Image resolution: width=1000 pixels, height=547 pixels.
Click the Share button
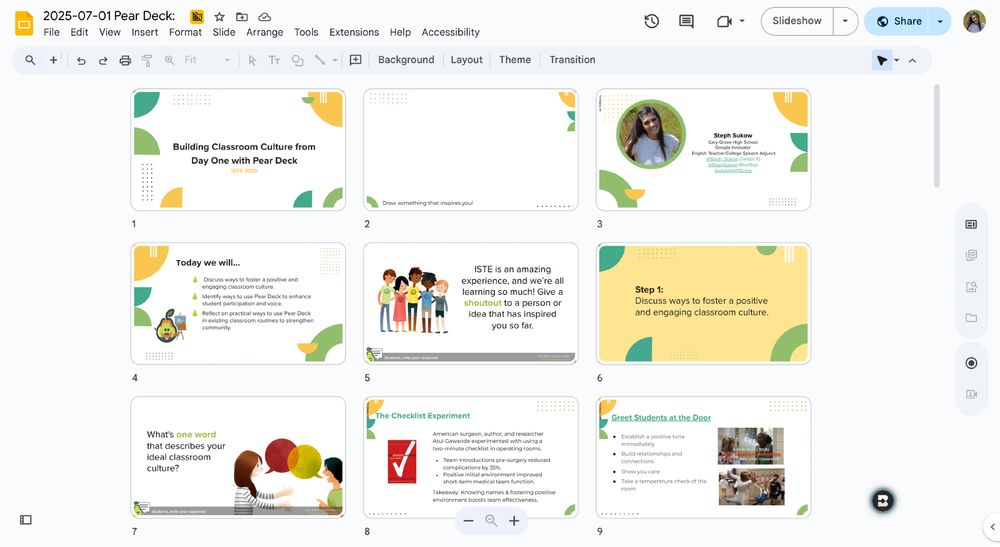click(x=899, y=22)
